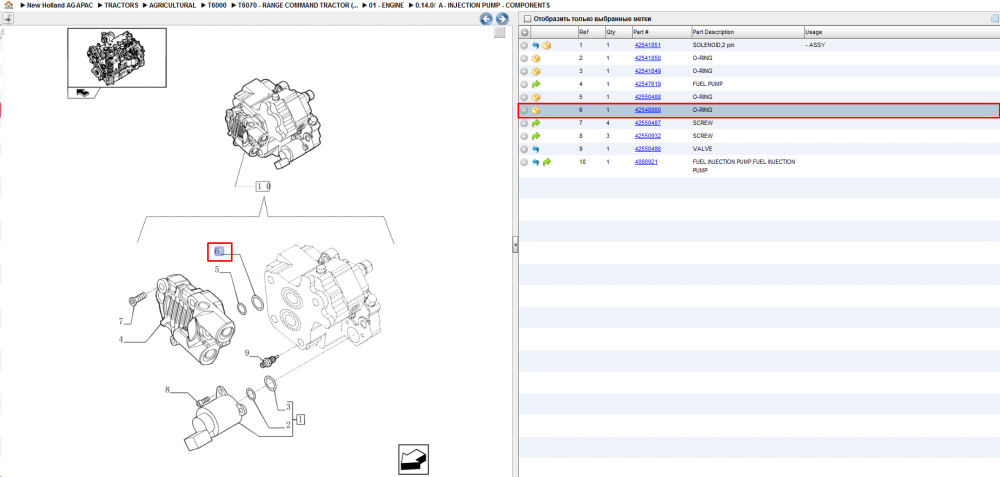Click green arrow icon in FUEL PUMP row
This screenshot has height=477, width=1000.
pos(536,84)
